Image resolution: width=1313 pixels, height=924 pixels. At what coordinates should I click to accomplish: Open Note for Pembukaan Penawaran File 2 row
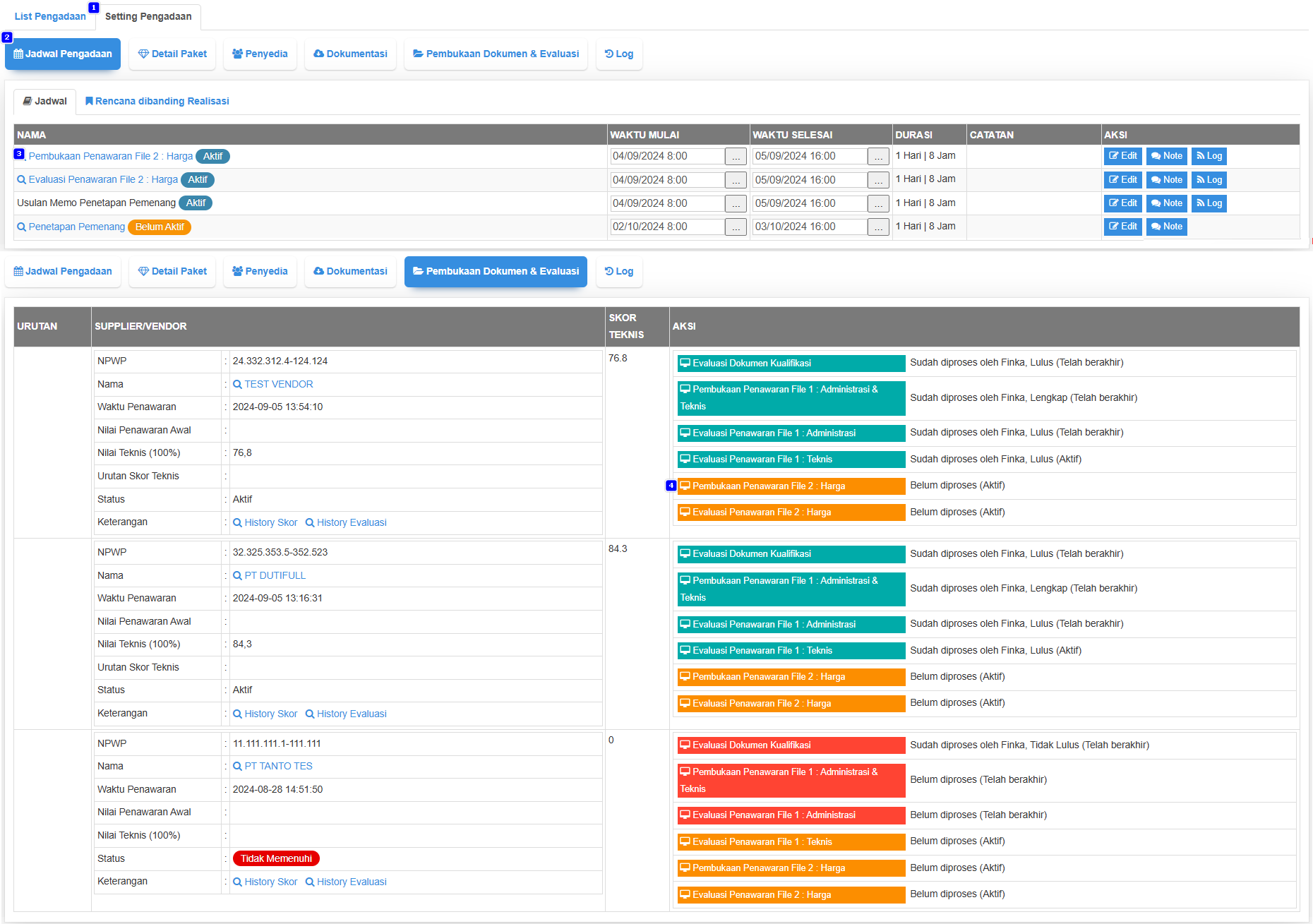tap(1166, 156)
